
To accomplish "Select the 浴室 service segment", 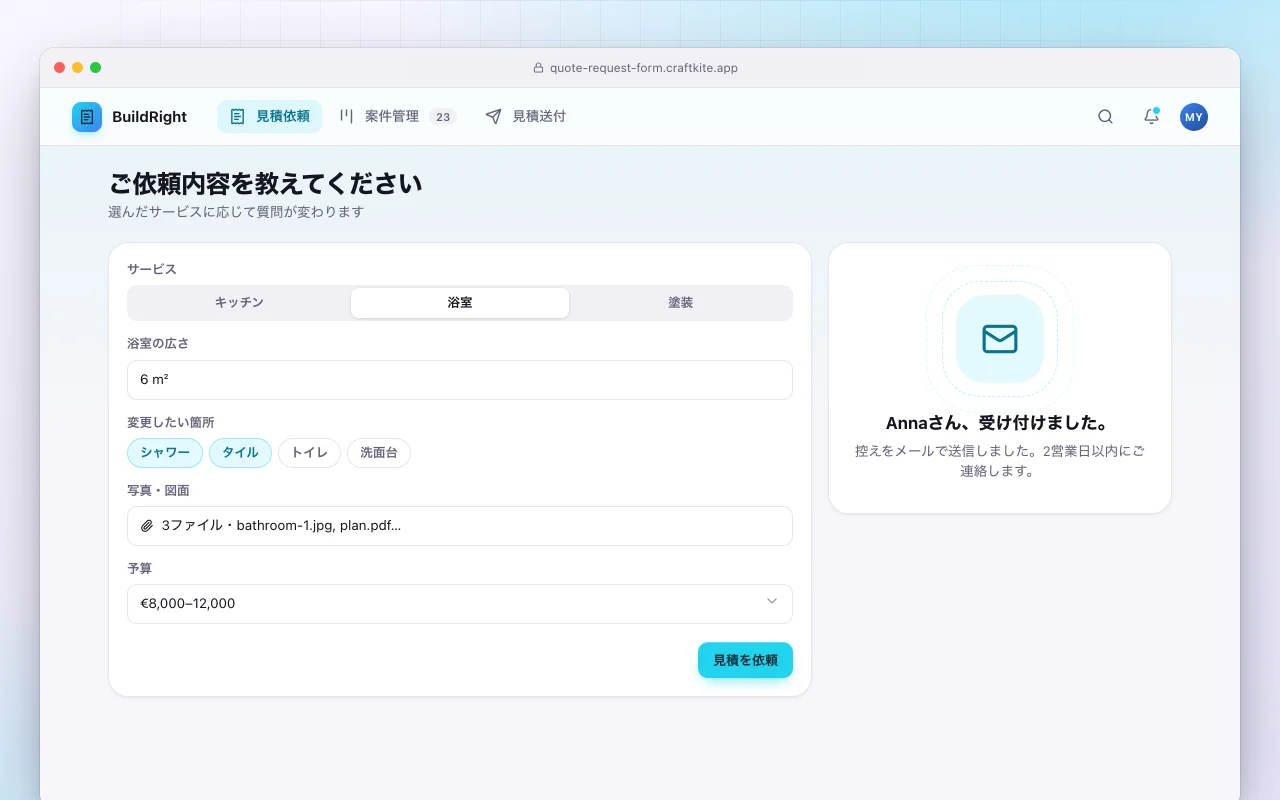I will (x=460, y=303).
